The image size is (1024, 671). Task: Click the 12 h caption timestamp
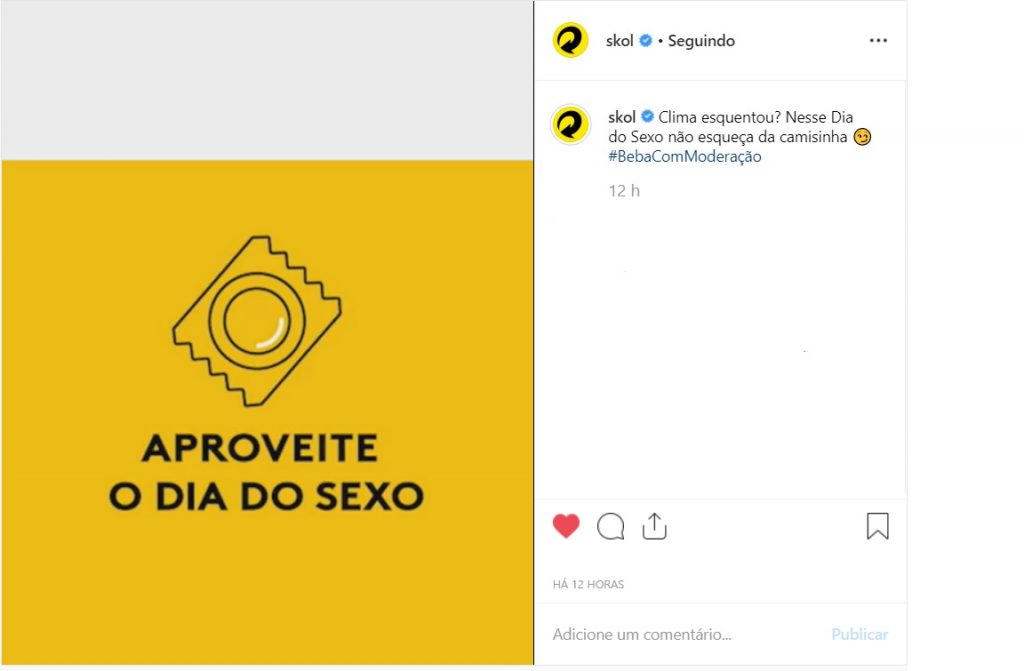624,191
